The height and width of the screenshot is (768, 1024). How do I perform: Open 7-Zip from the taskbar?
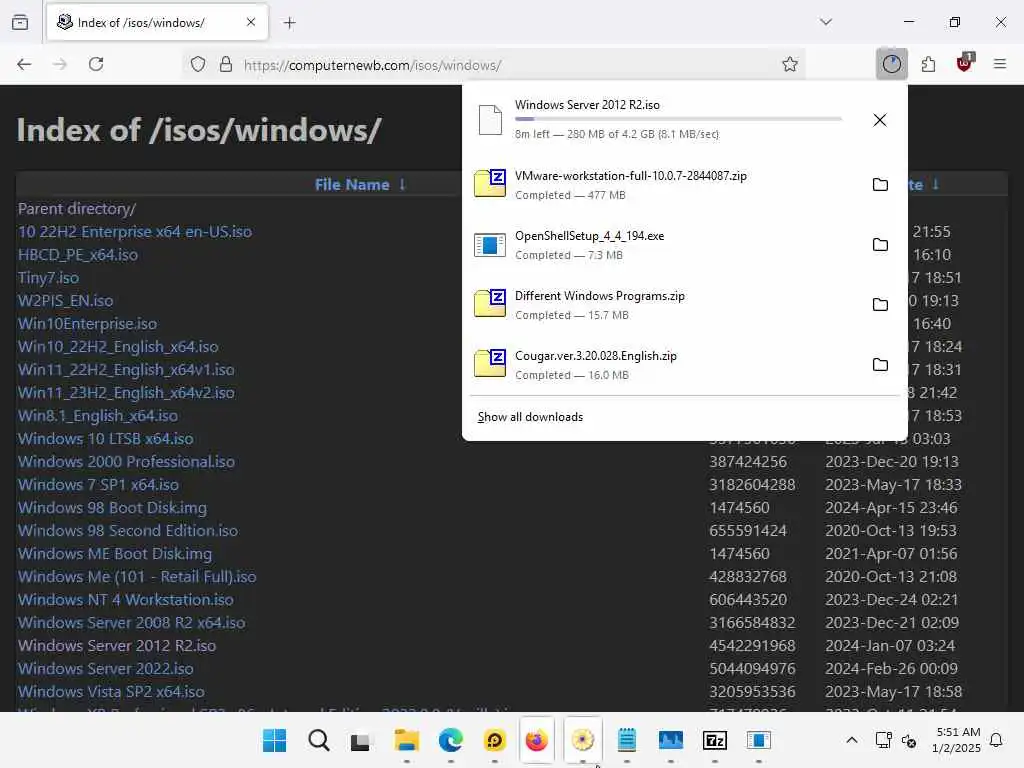(714, 740)
